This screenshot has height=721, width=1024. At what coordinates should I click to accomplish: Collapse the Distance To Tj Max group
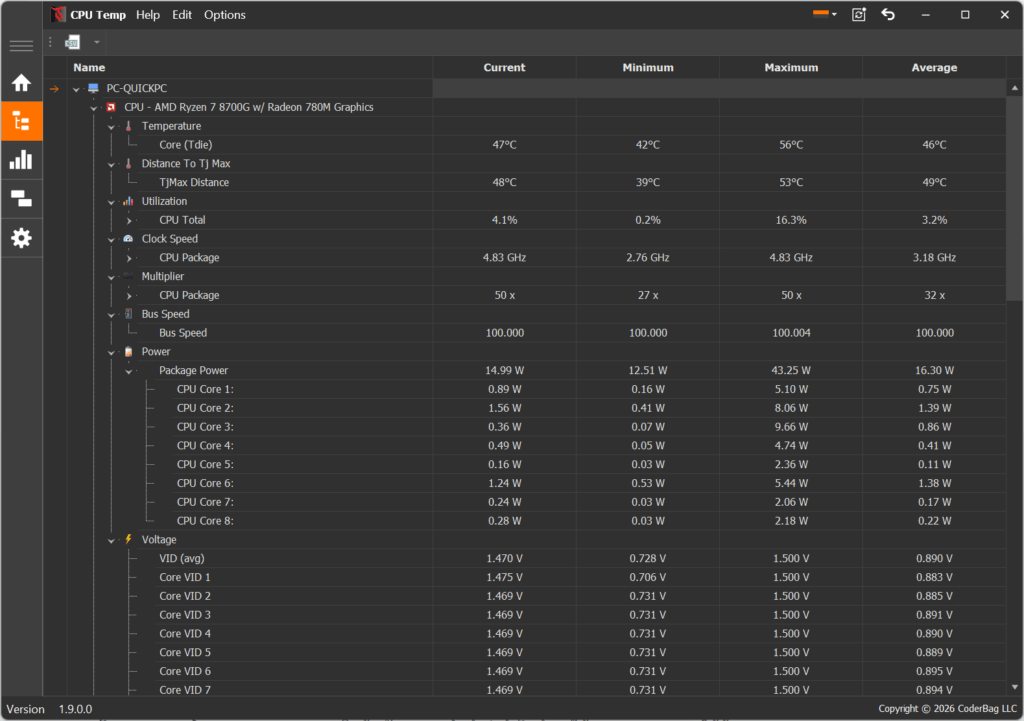pos(112,164)
